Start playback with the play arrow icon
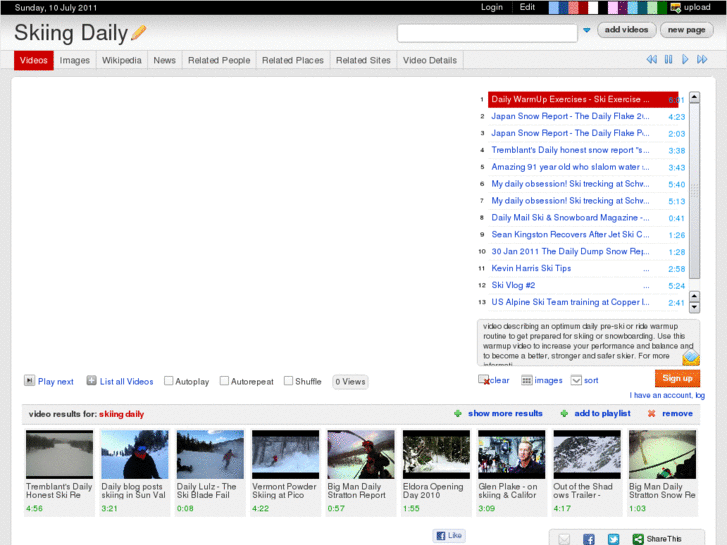The height and width of the screenshot is (545, 727). 685,59
